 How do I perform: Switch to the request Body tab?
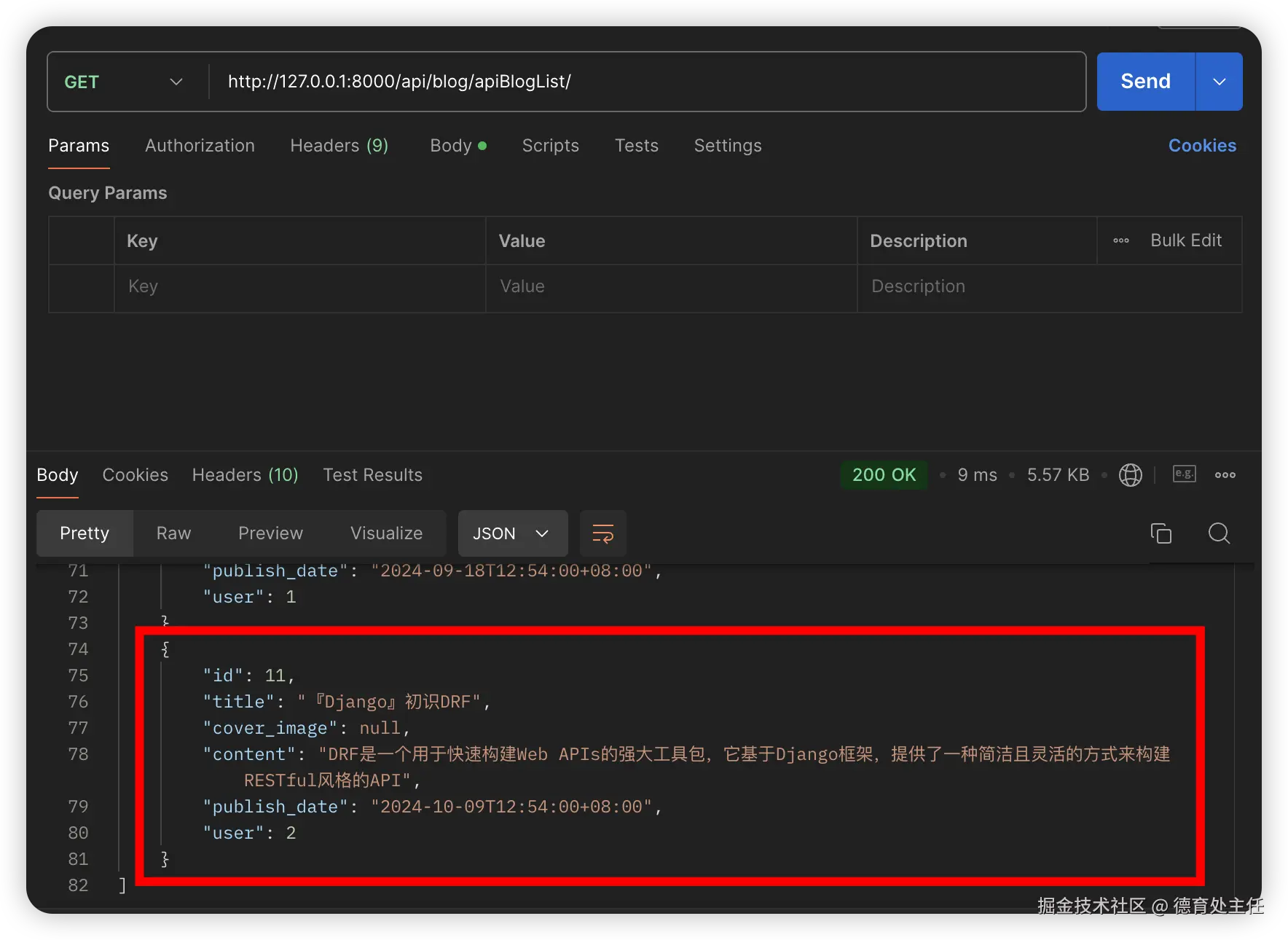pos(458,146)
